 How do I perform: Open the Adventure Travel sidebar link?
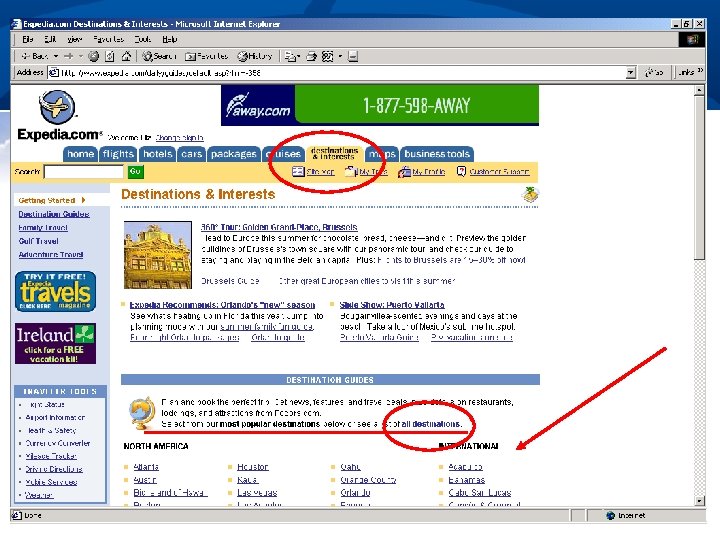51,254
